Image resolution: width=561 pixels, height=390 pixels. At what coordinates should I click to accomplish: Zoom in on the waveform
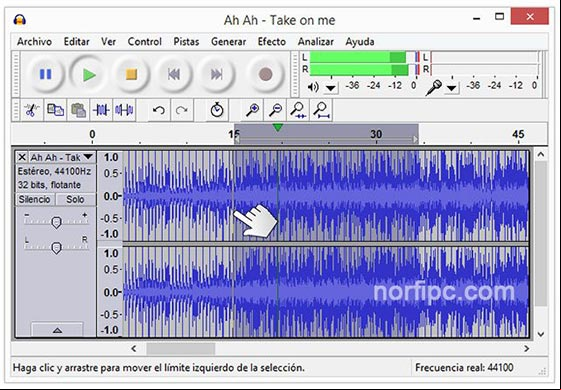click(253, 109)
